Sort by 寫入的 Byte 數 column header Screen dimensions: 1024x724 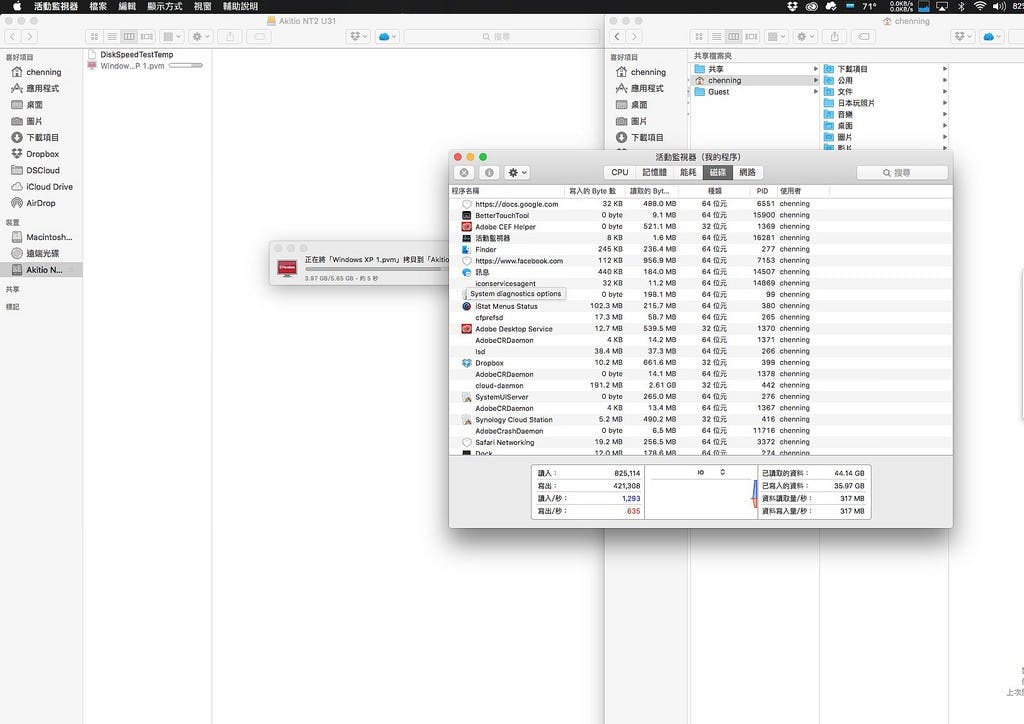coord(594,191)
